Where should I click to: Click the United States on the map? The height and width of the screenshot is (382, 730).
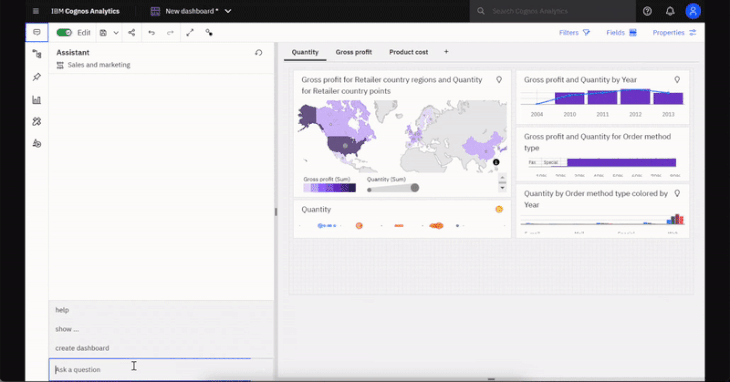point(345,145)
